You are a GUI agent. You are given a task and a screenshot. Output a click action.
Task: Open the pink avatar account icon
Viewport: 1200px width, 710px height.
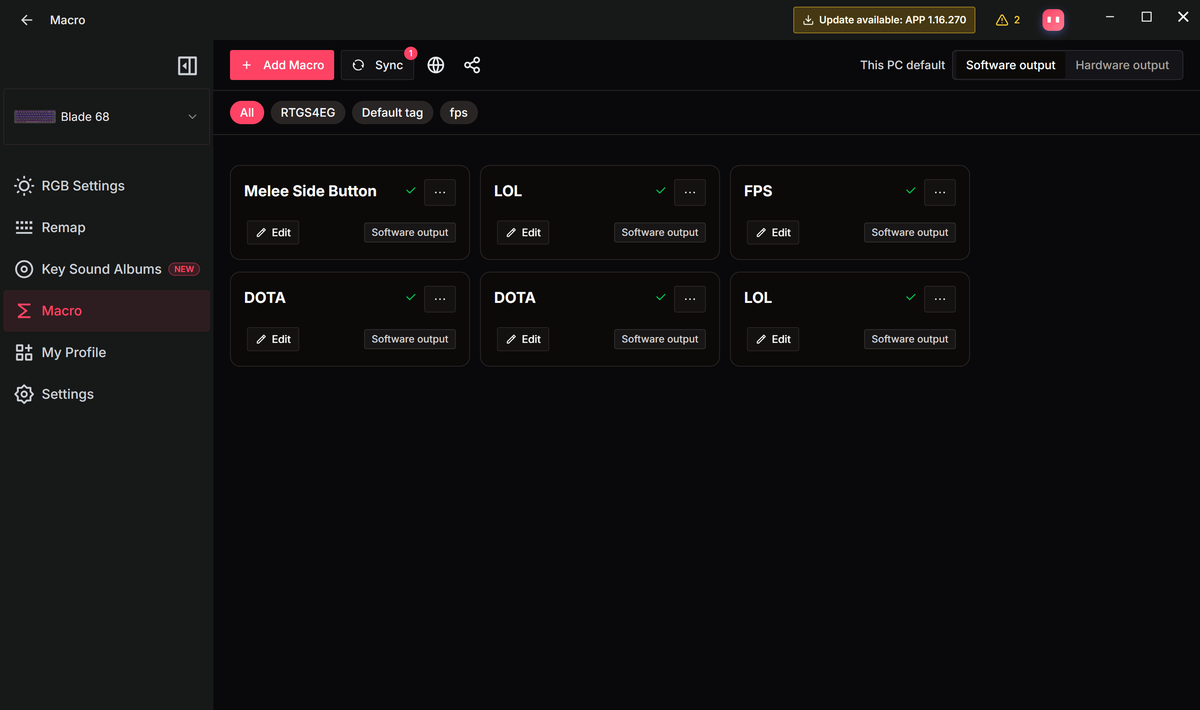pyautogui.click(x=1052, y=20)
